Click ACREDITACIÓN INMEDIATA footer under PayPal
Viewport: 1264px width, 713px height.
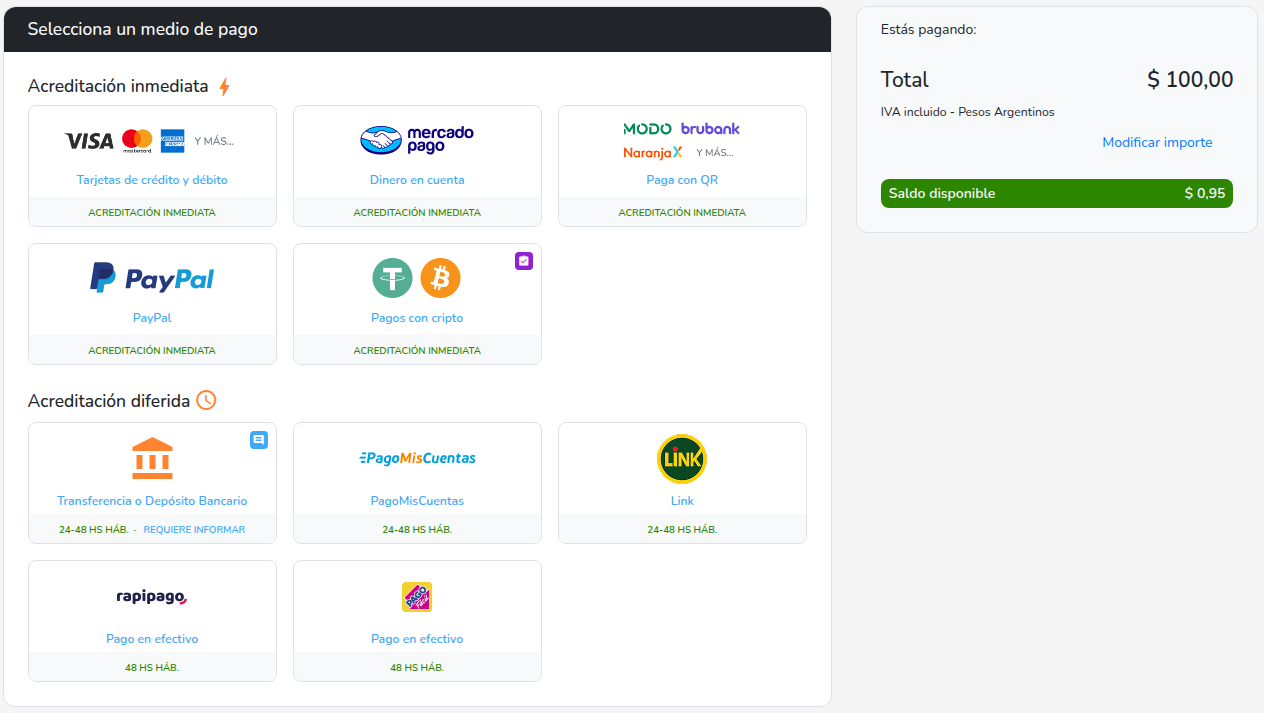coord(152,351)
